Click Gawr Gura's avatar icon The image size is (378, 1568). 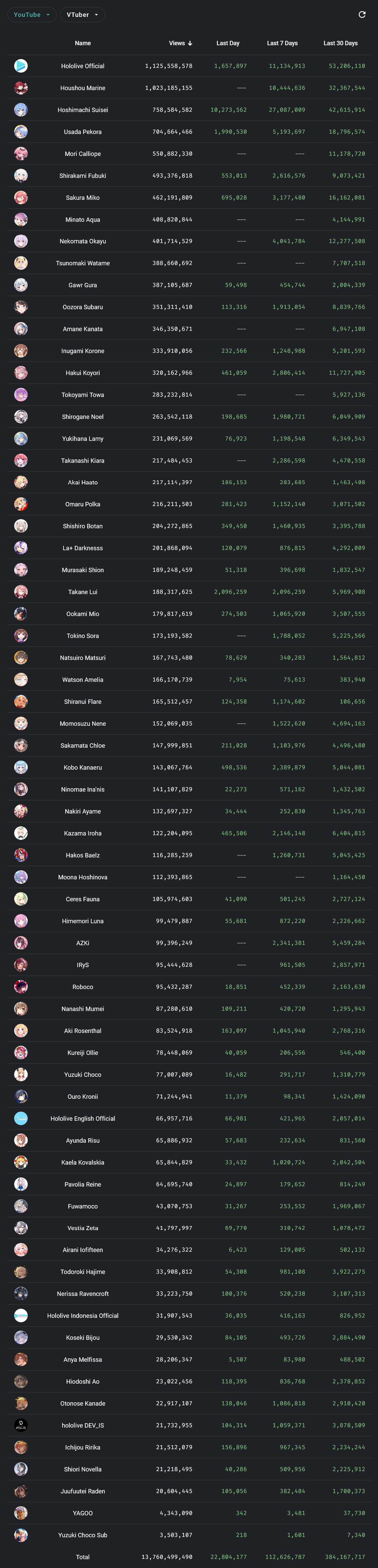click(x=21, y=285)
